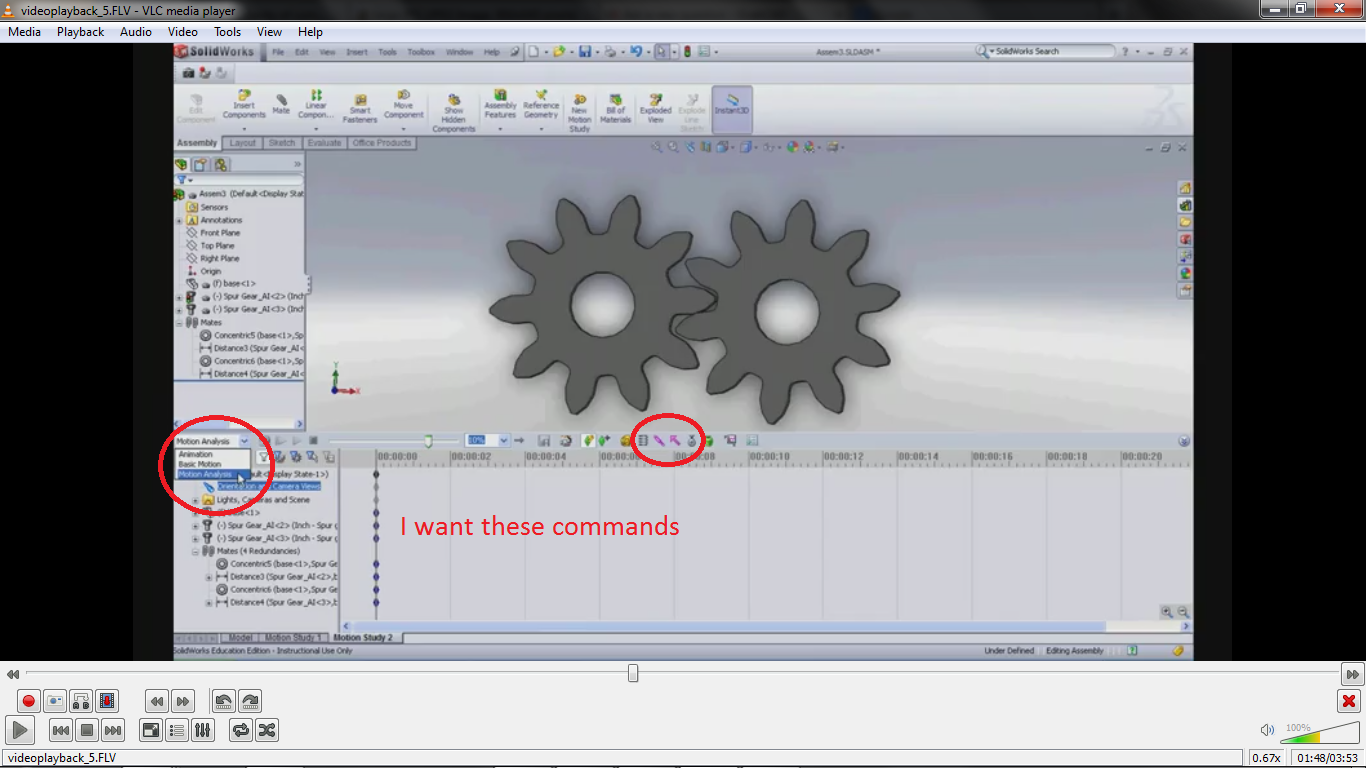This screenshot has width=1366, height=768.
Task: Click the Move Component tool
Action: click(404, 108)
